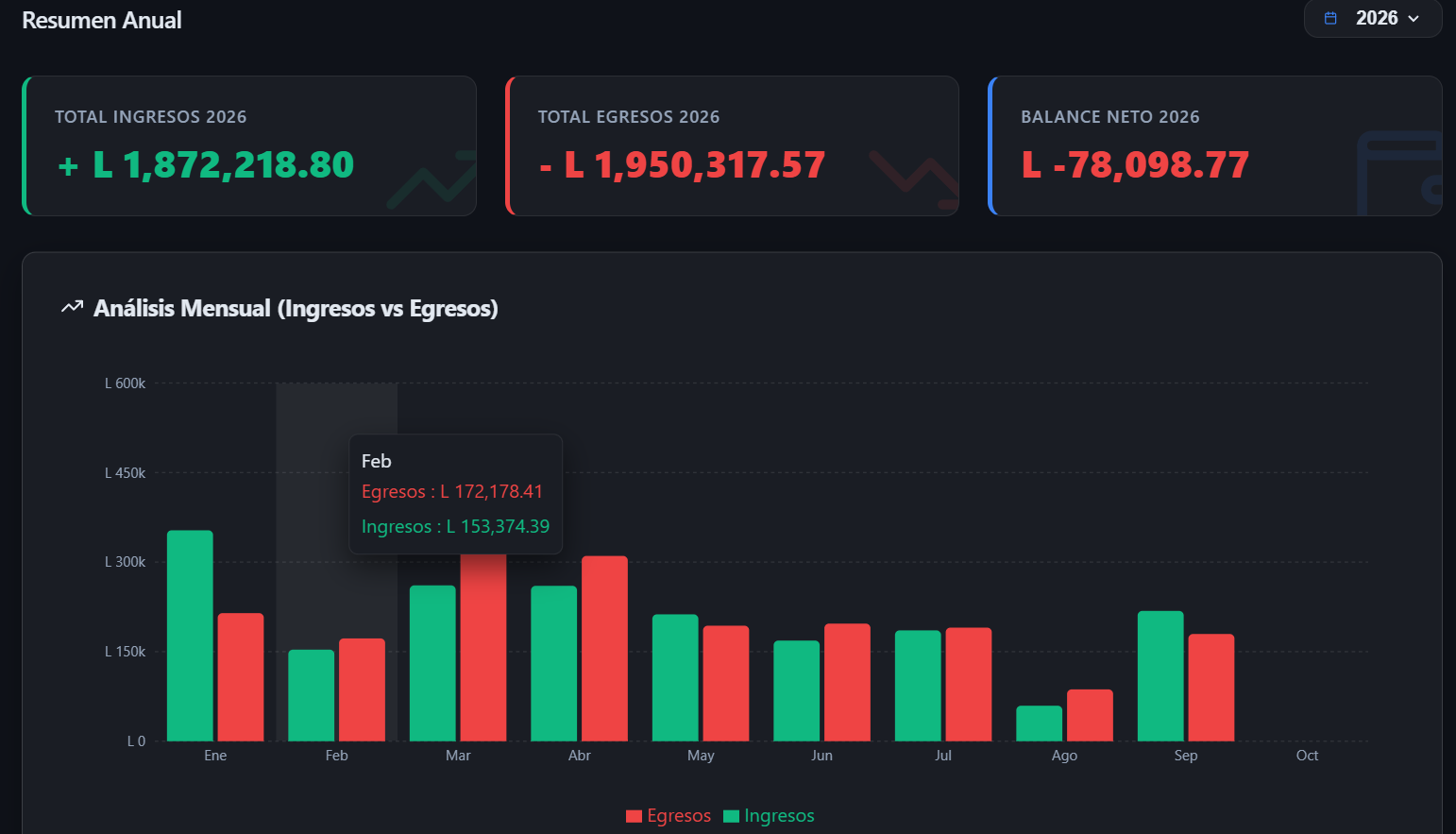The image size is (1456, 834).
Task: Click the red Egresos legend swatch
Action: 635,816
